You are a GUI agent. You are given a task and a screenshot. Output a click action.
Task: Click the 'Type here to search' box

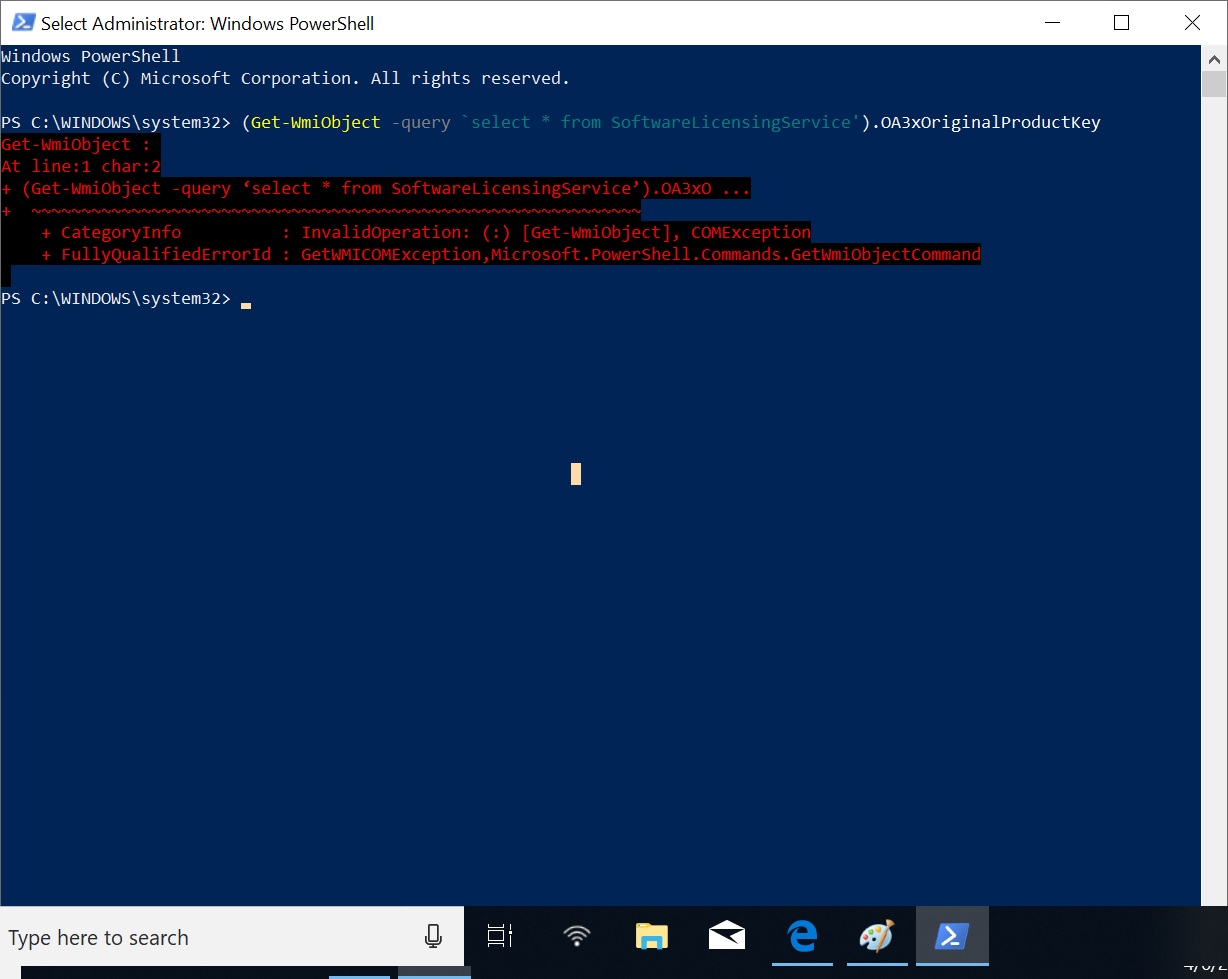point(232,937)
